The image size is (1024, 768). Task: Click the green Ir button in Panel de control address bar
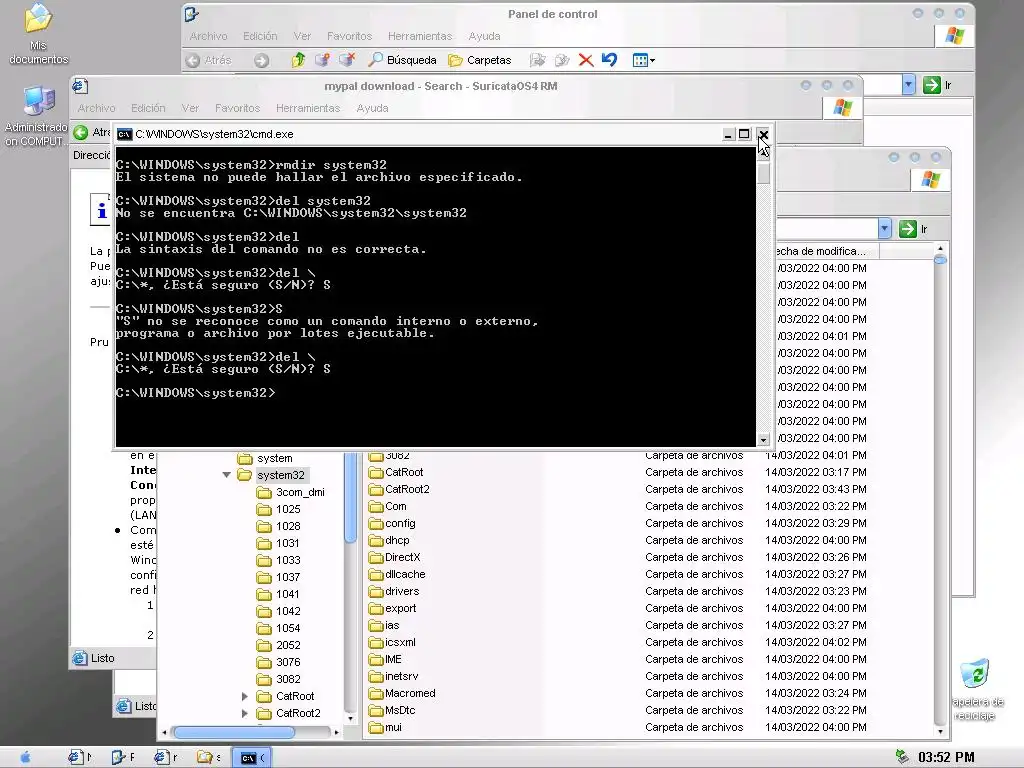937,85
